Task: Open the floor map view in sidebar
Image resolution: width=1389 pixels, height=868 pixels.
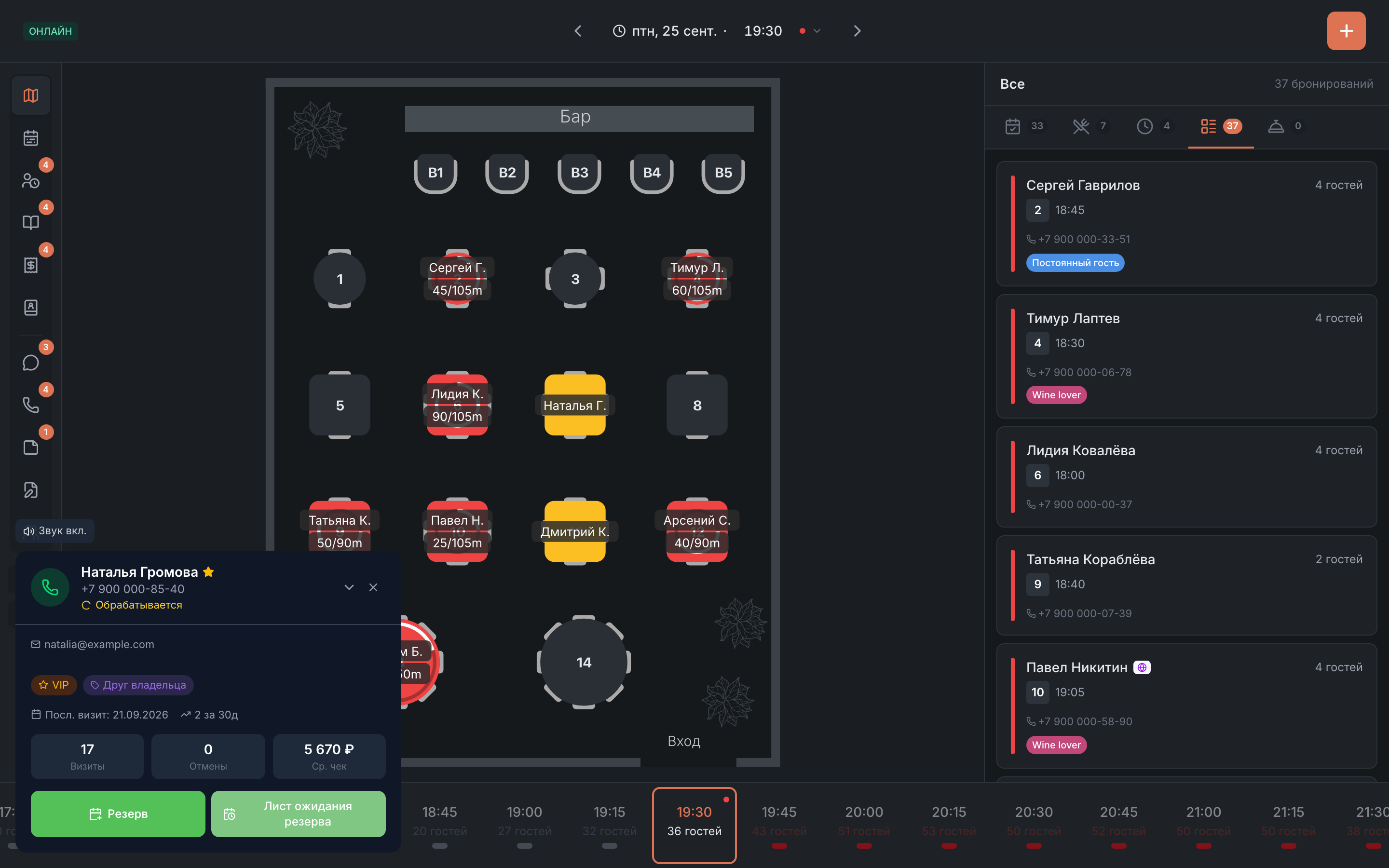Action: (x=31, y=95)
